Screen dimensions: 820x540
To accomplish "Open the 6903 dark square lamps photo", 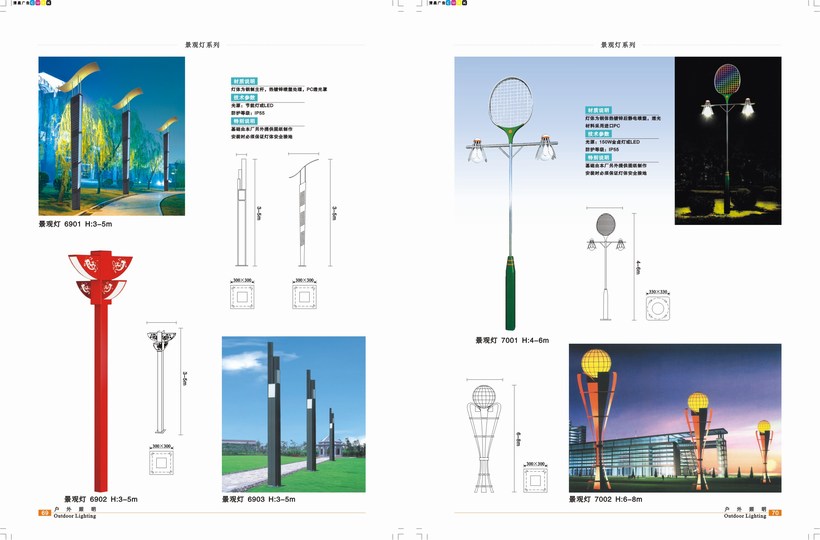I will pos(293,414).
